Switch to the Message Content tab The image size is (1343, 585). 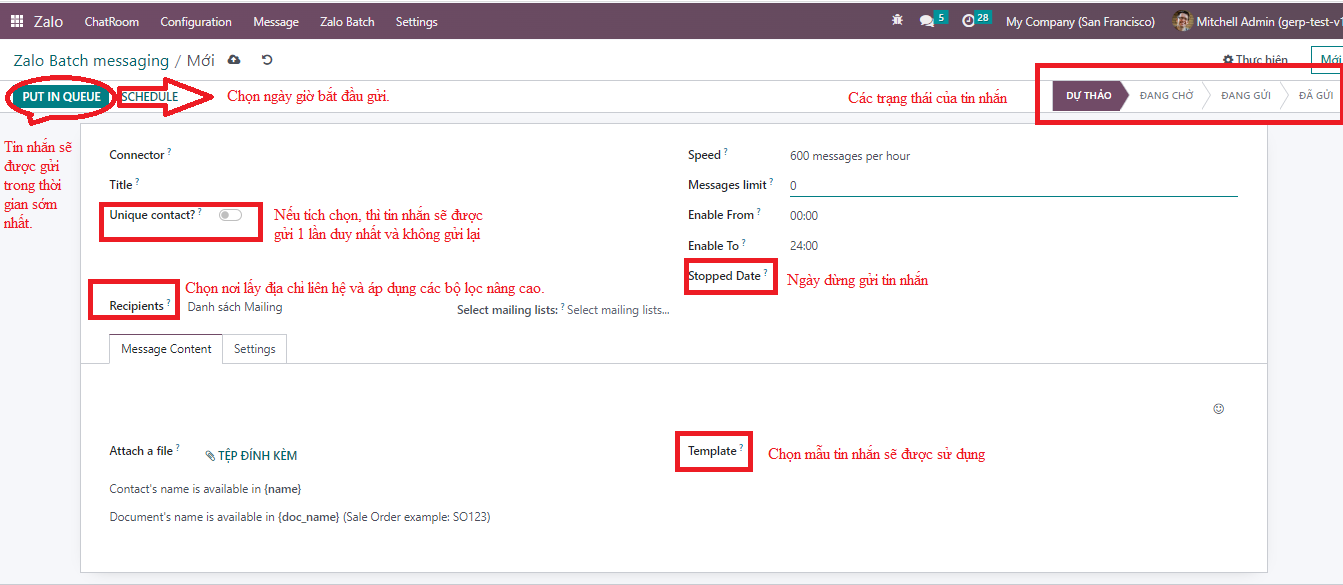(166, 349)
